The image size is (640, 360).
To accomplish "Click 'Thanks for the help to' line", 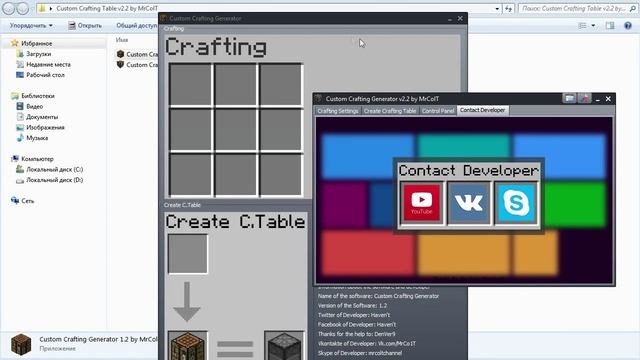I will pos(356,334).
